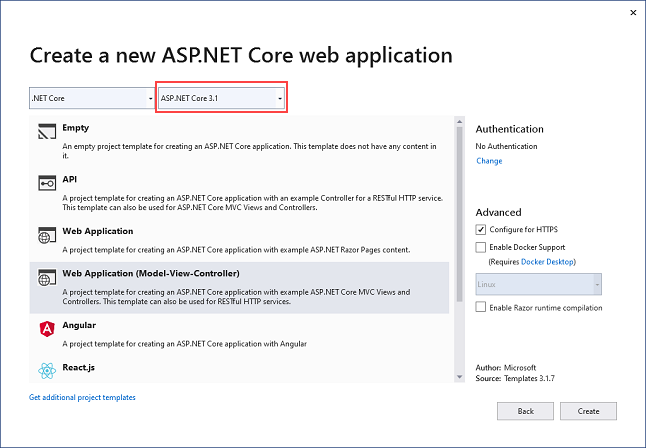Click the API template icon
The image size is (646, 448).
tap(46, 183)
